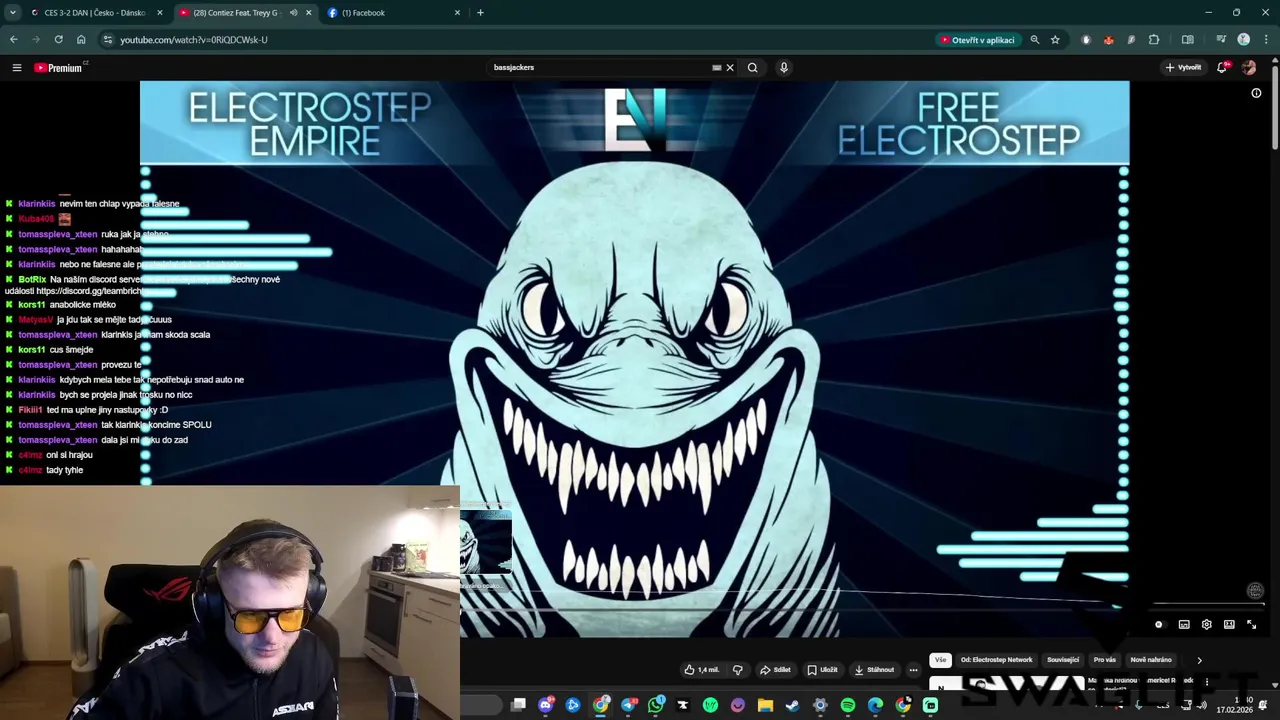Open the Chrome three-dot menu
The width and height of the screenshot is (1280, 720).
tap(1264, 40)
